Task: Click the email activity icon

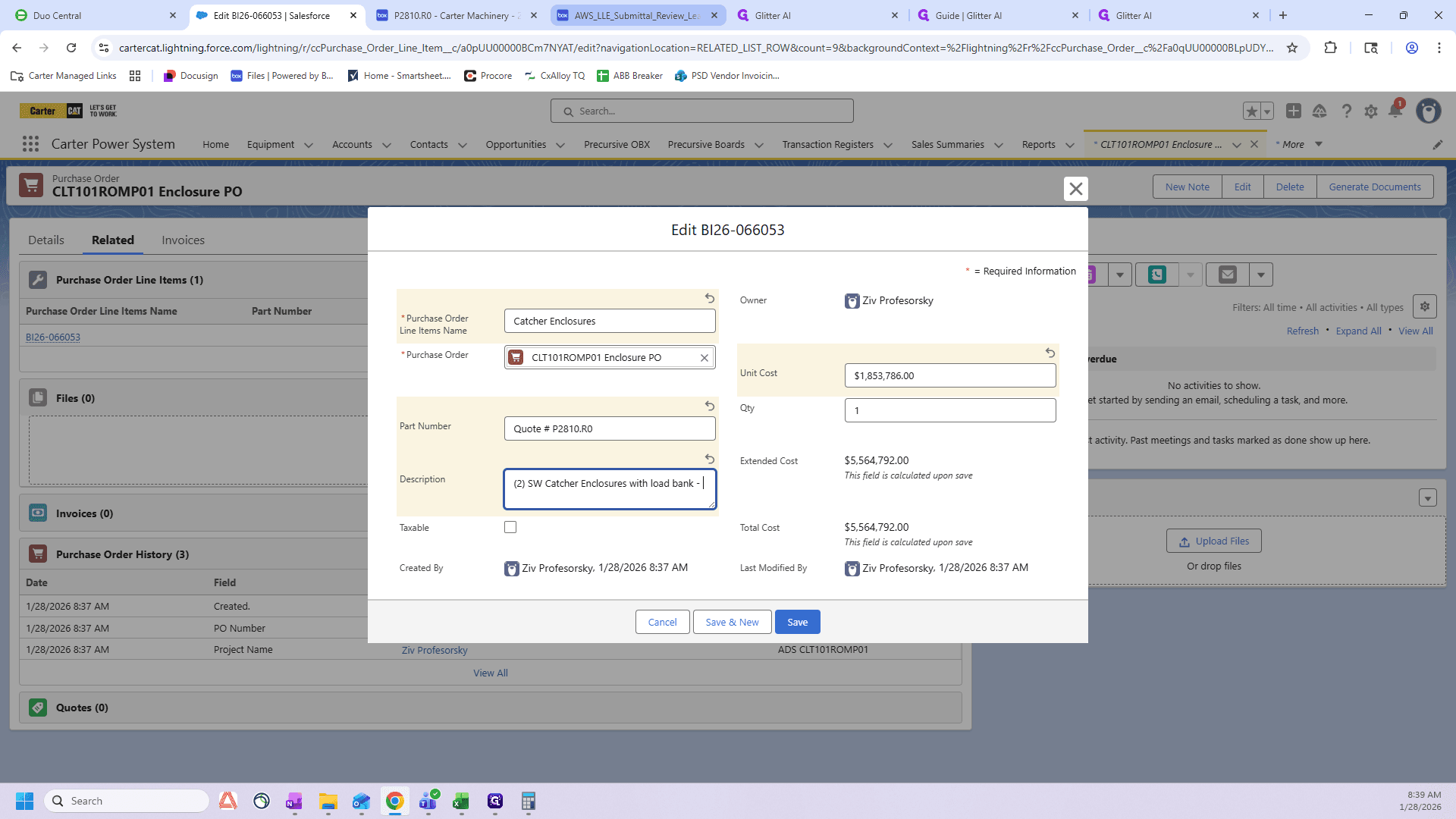Action: click(x=1228, y=275)
